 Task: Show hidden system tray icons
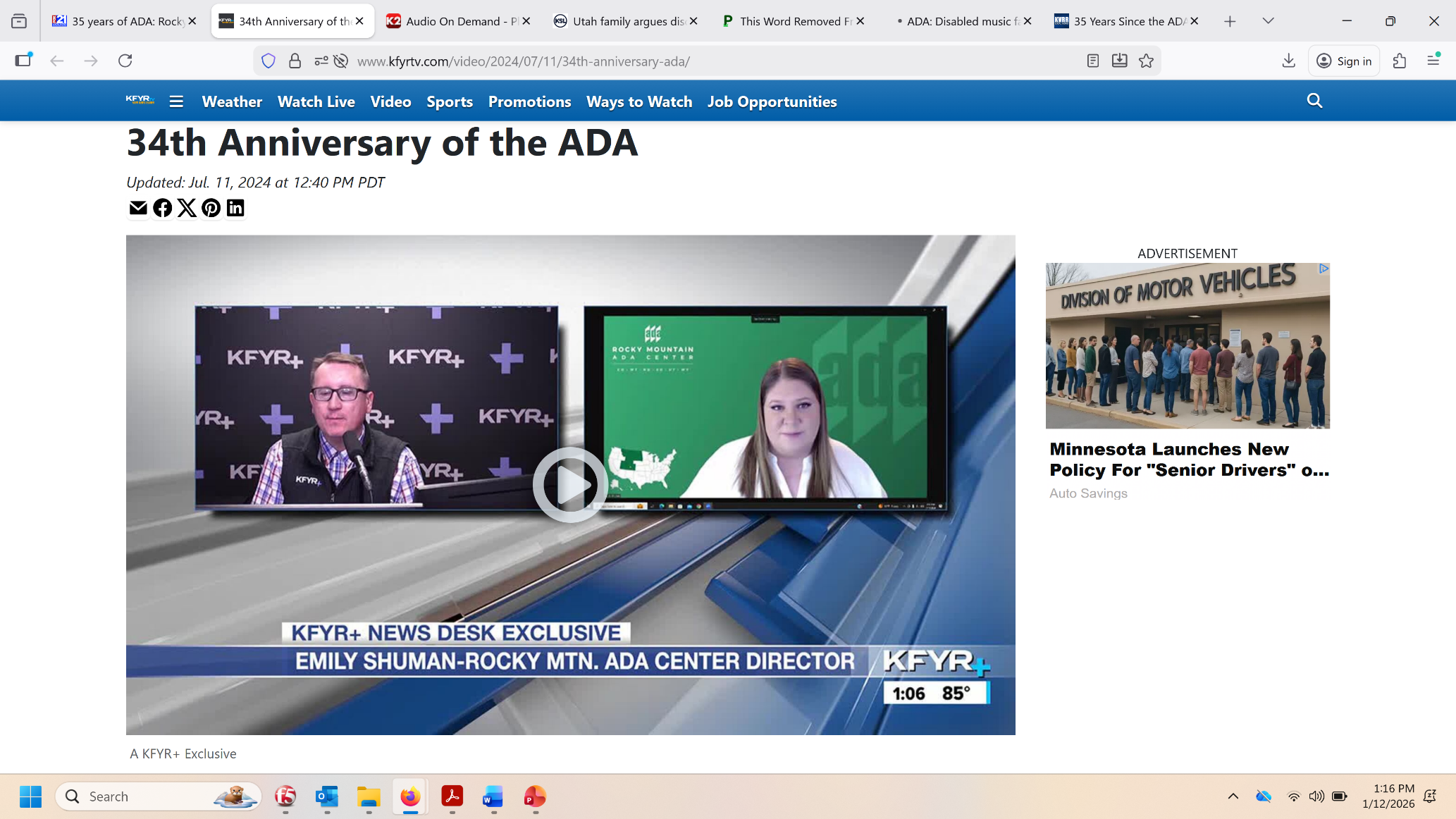point(1233,796)
